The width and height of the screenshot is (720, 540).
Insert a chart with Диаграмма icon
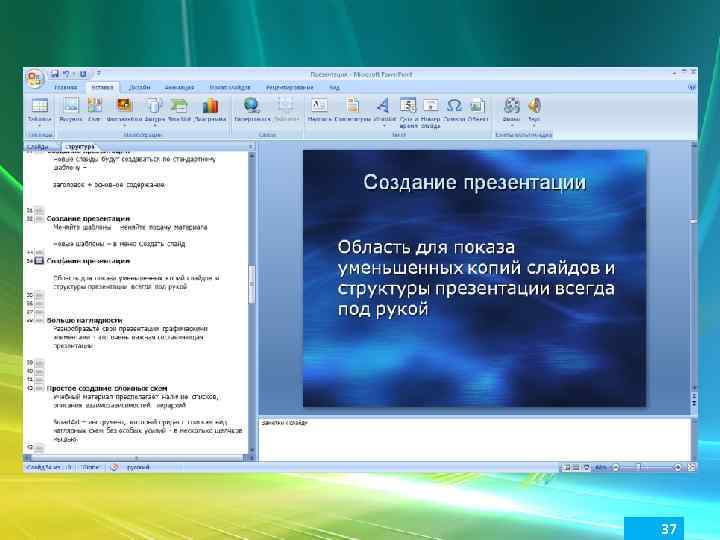tap(210, 105)
